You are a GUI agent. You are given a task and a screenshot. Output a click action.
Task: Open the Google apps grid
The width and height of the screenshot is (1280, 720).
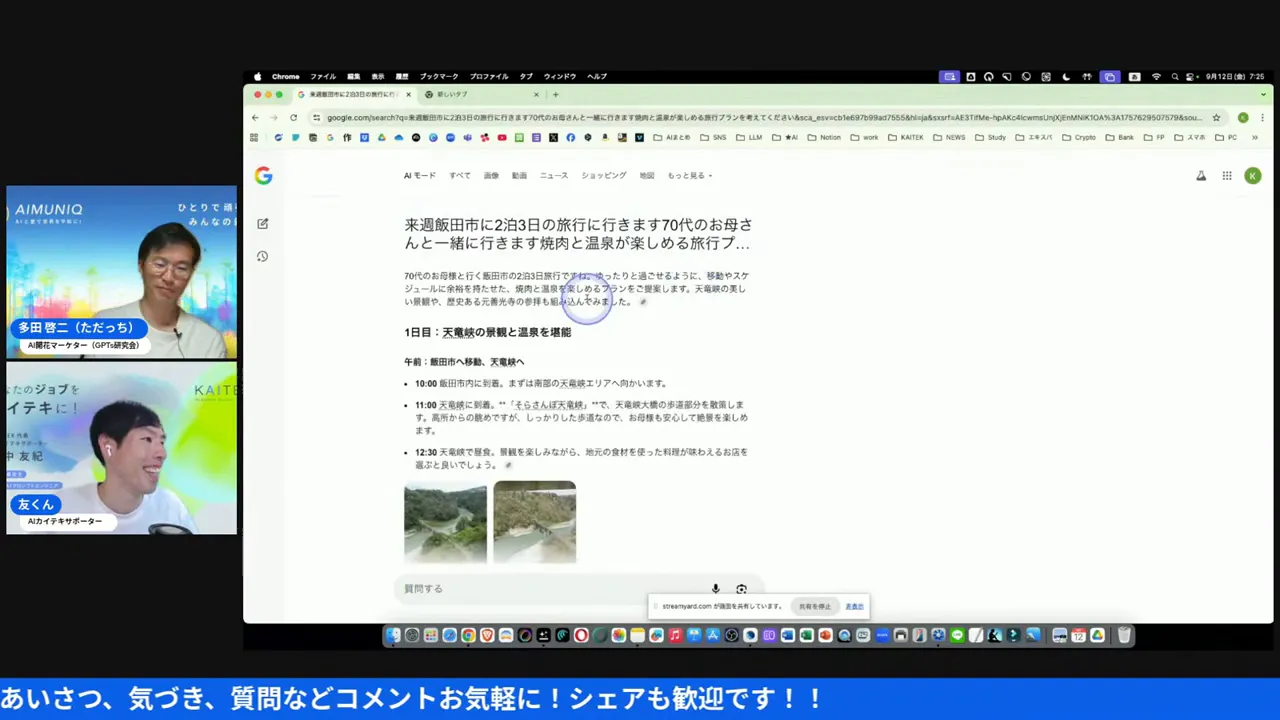click(x=1227, y=176)
